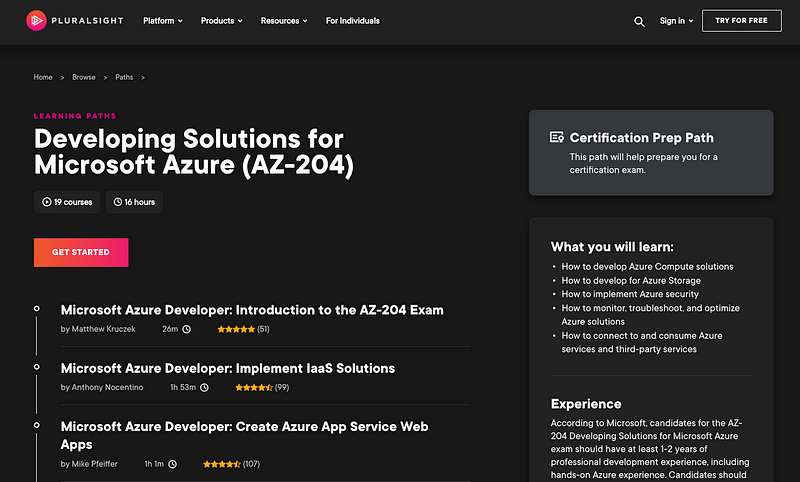The width and height of the screenshot is (800, 482).
Task: Click the Pluralsight logo icon
Action: pos(36,21)
